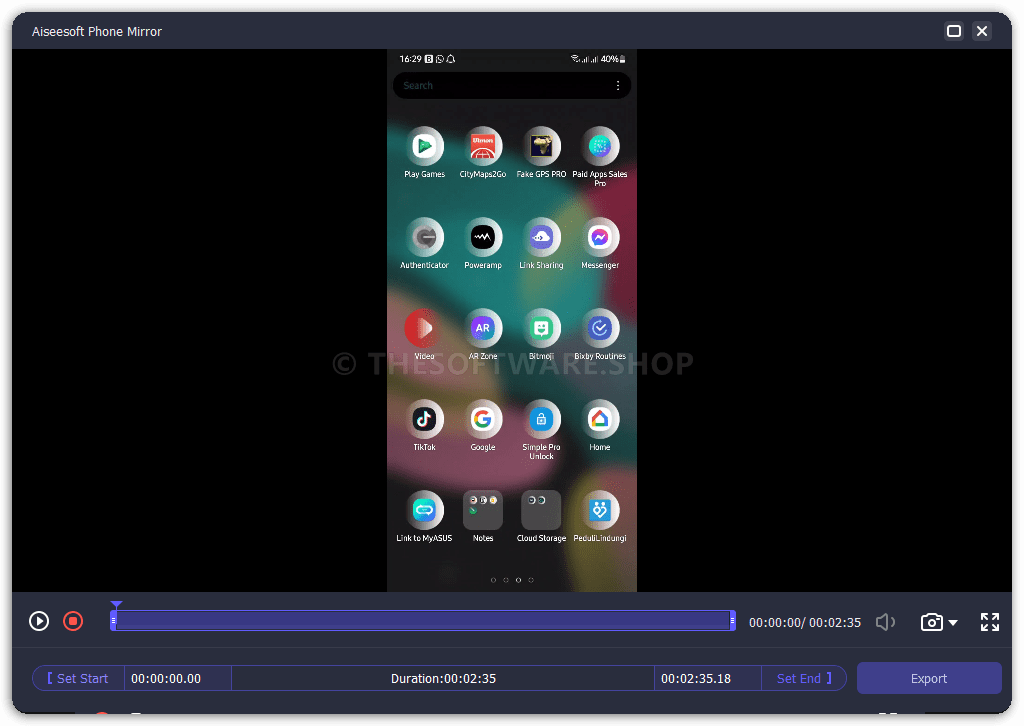Open the CityMaps2Go app icon
Screen dimensions: 1024x726
(483, 147)
